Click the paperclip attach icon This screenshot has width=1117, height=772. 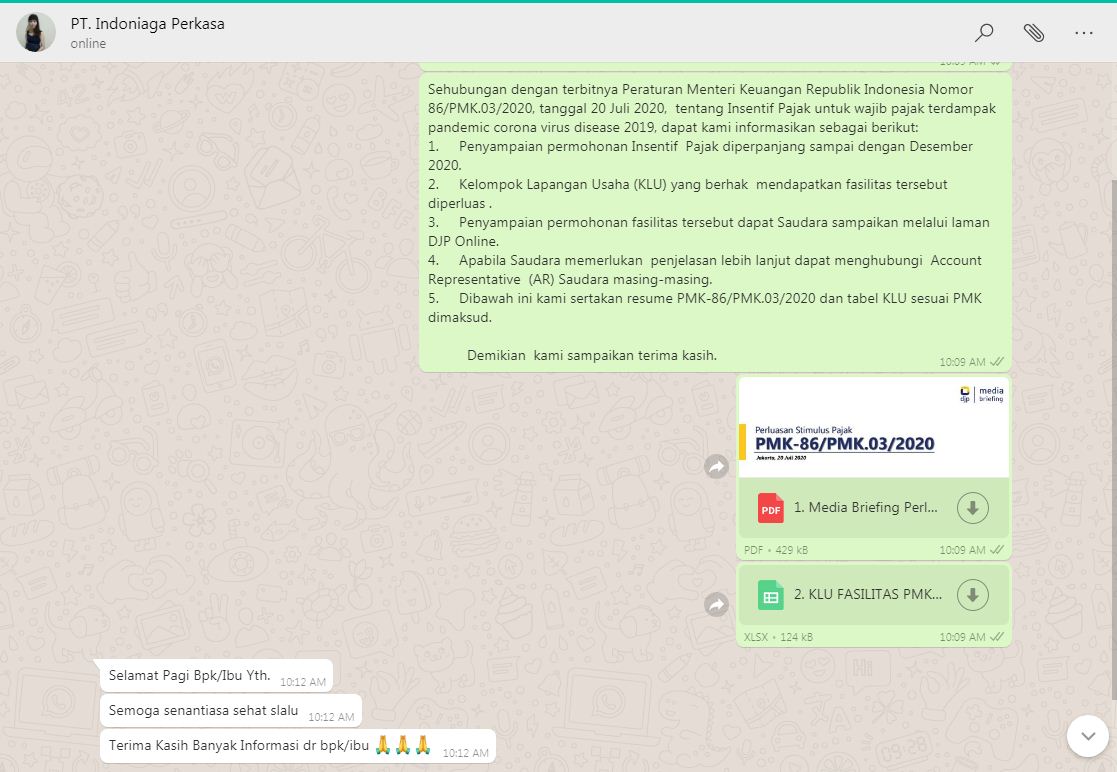1034,33
